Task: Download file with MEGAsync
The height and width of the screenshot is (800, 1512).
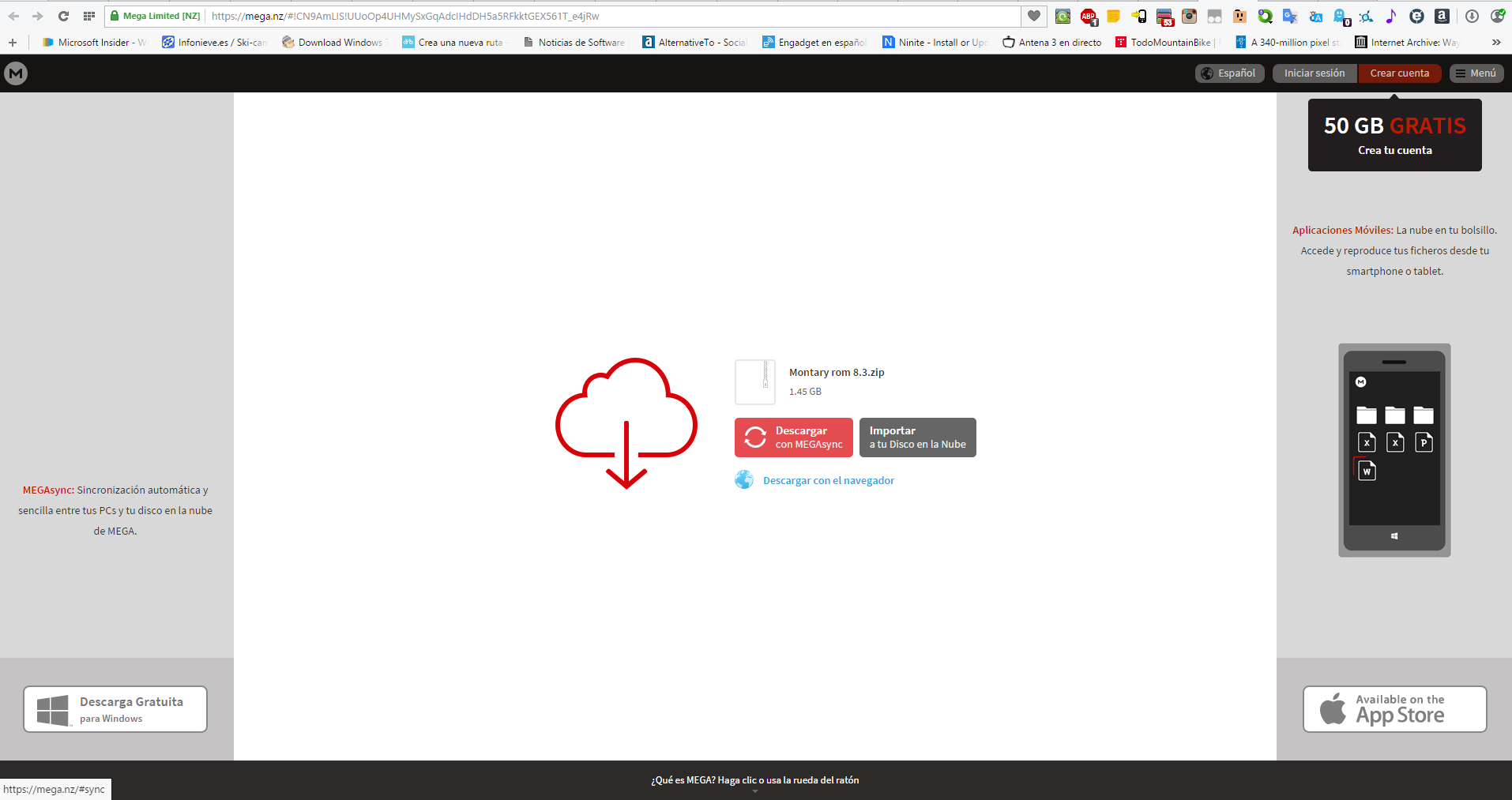Action: point(794,438)
